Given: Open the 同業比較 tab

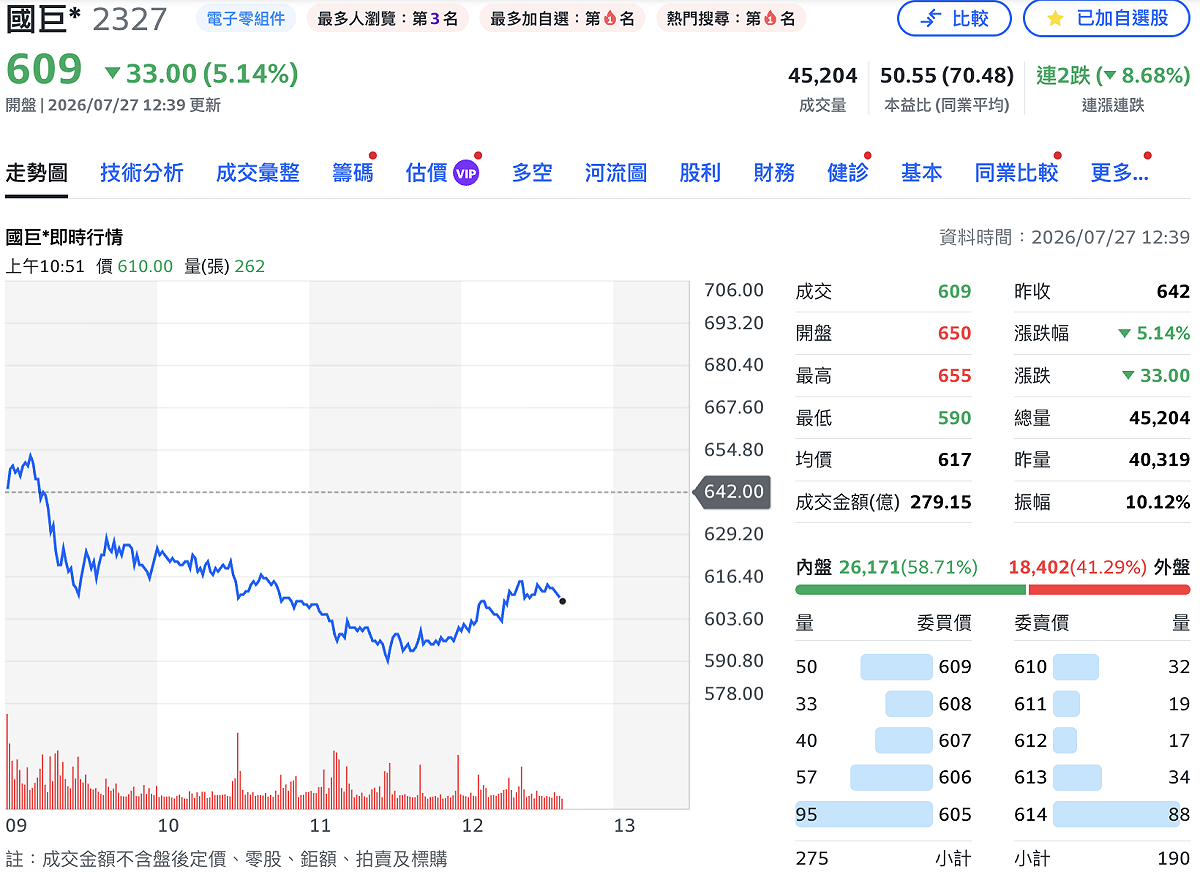Looking at the screenshot, I should pos(1016,172).
